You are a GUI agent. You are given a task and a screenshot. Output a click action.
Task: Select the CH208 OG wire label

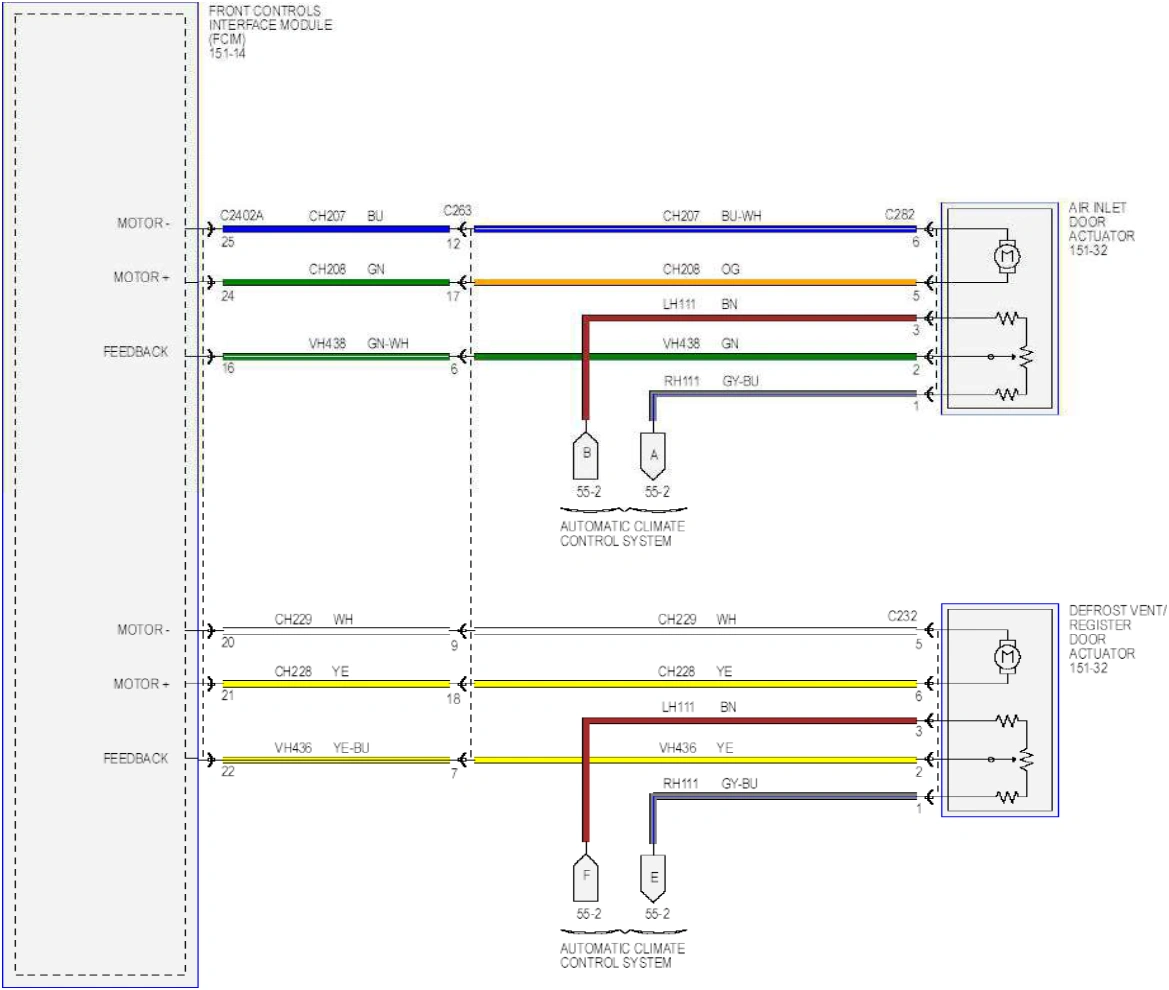701,269
